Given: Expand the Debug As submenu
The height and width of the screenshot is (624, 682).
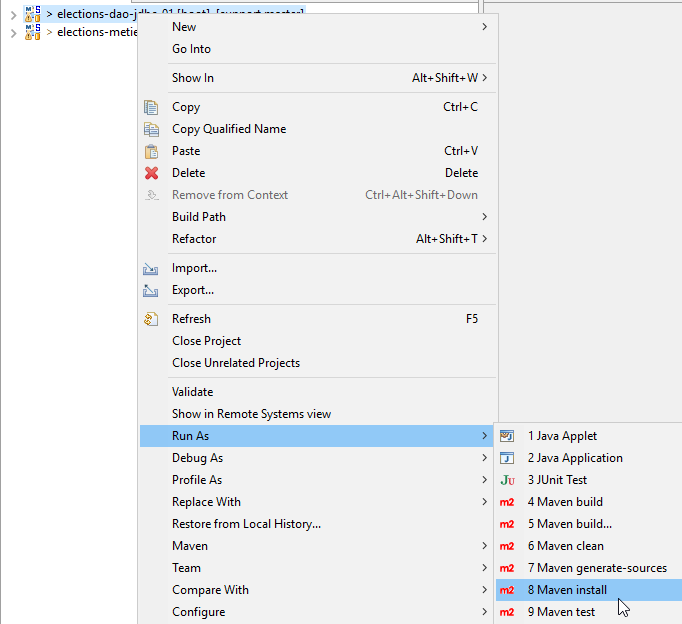Looking at the screenshot, I should tap(197, 458).
